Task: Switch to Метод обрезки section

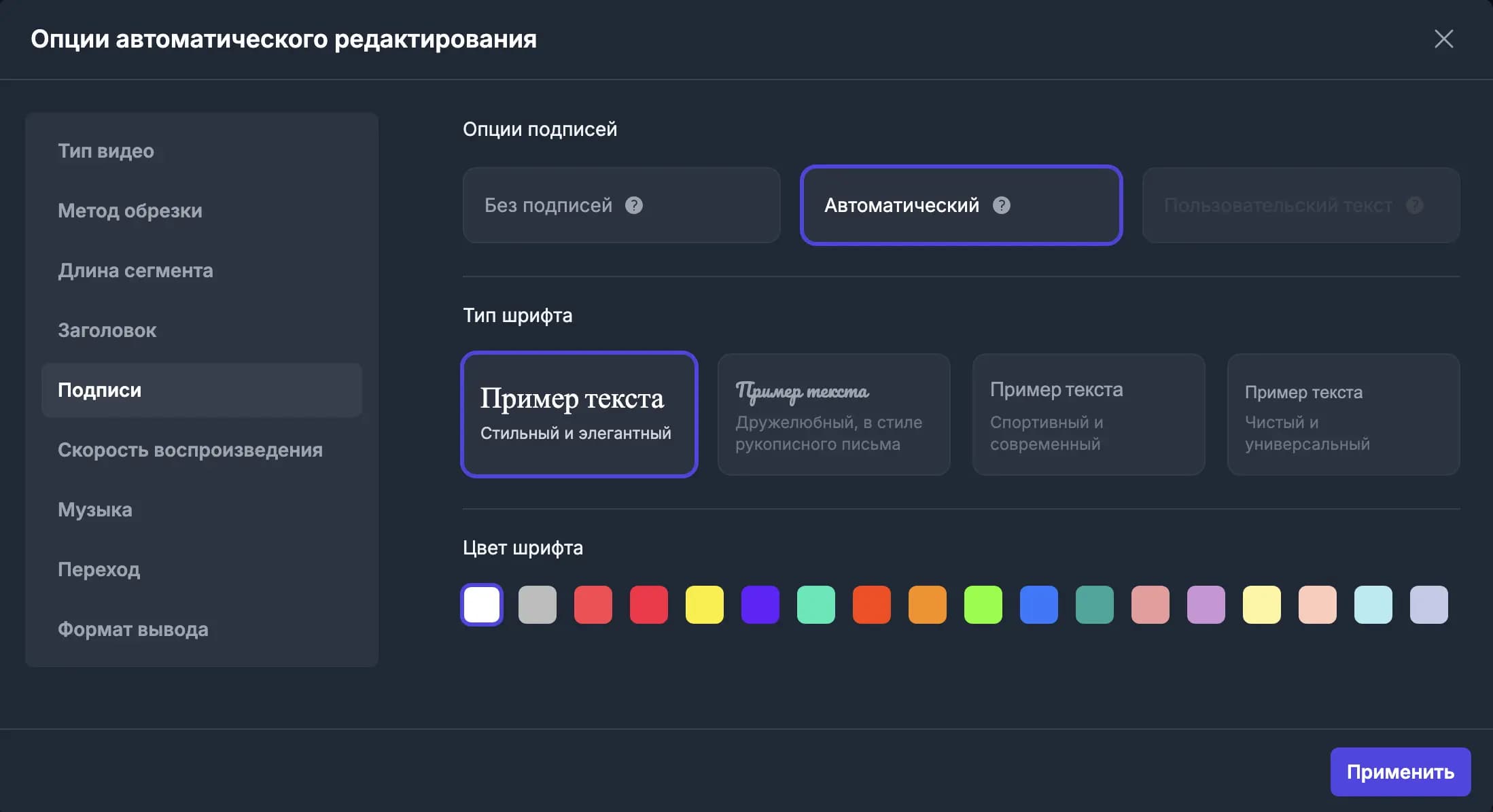Action: pyautogui.click(x=130, y=211)
